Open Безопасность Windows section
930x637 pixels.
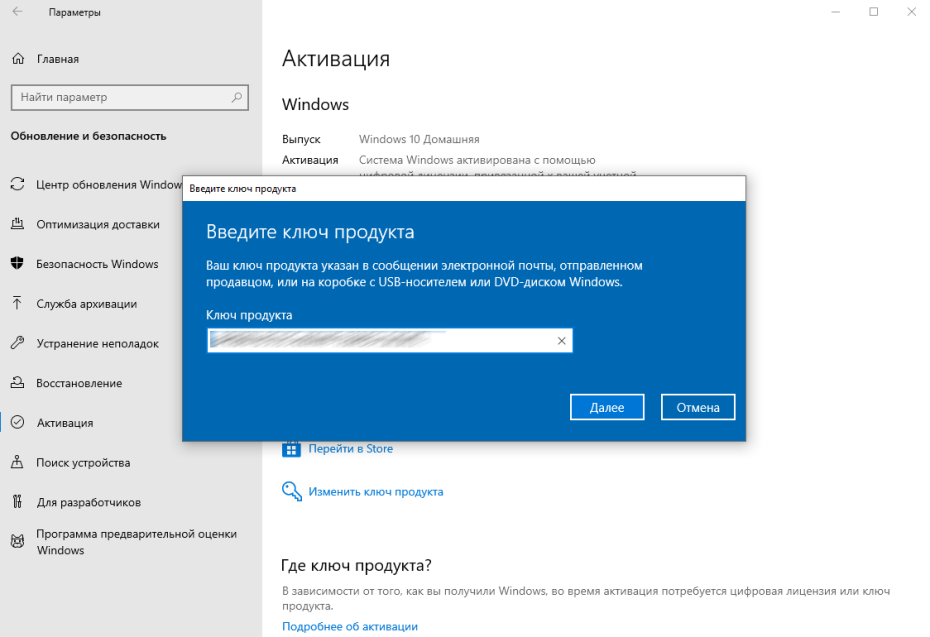(97, 264)
